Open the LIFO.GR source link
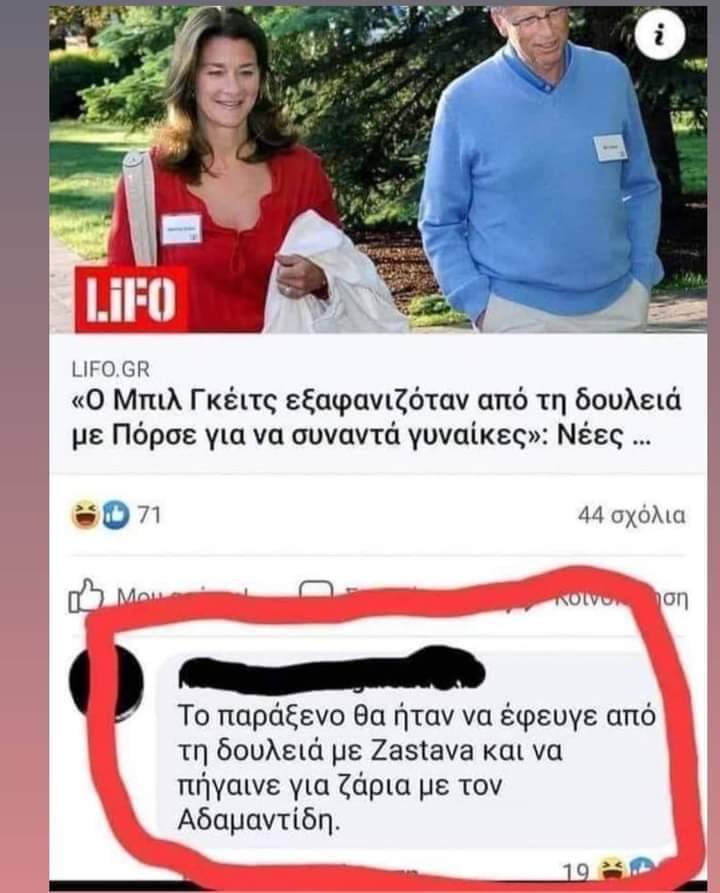This screenshot has width=720, height=893. pos(111,370)
